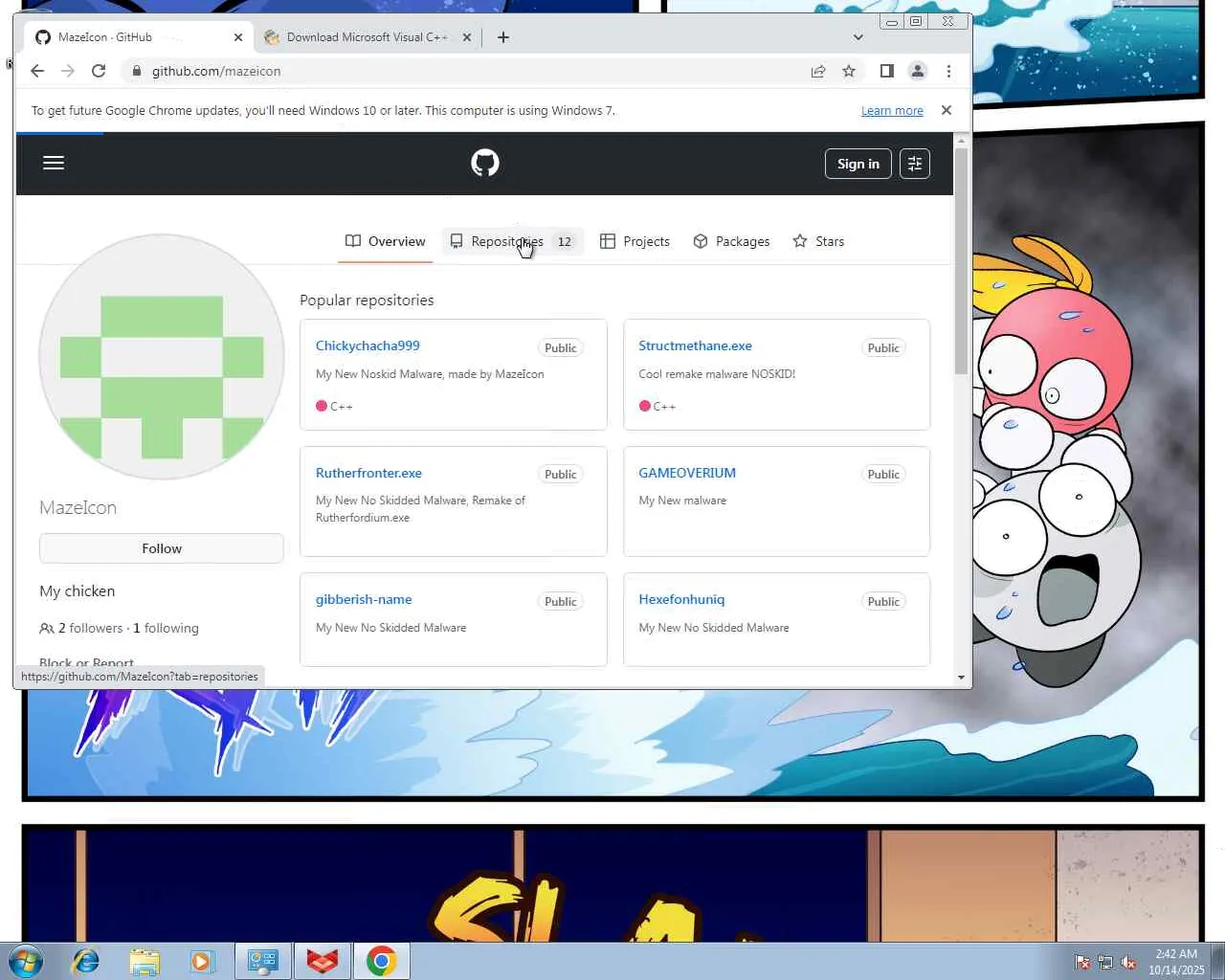1225x980 pixels.
Task: Open Windows Media Player from the taskbar
Action: pos(202,961)
